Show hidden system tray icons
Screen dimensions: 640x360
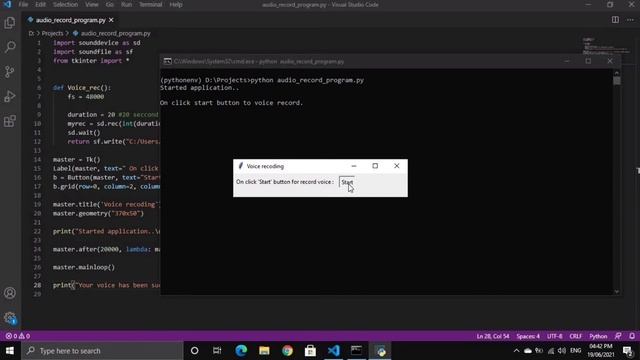(516, 351)
